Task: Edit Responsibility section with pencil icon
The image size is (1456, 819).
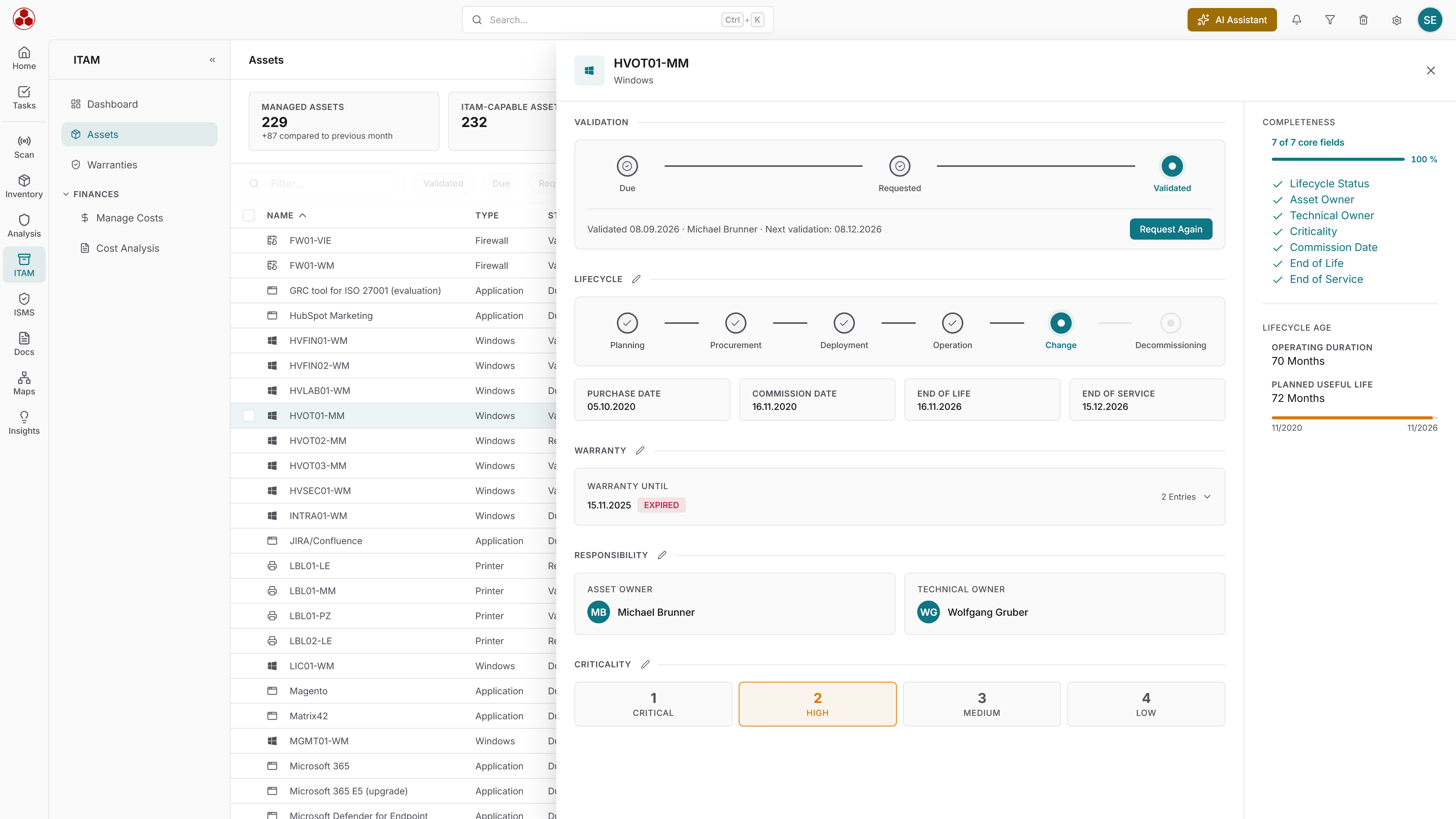Action: [662, 555]
